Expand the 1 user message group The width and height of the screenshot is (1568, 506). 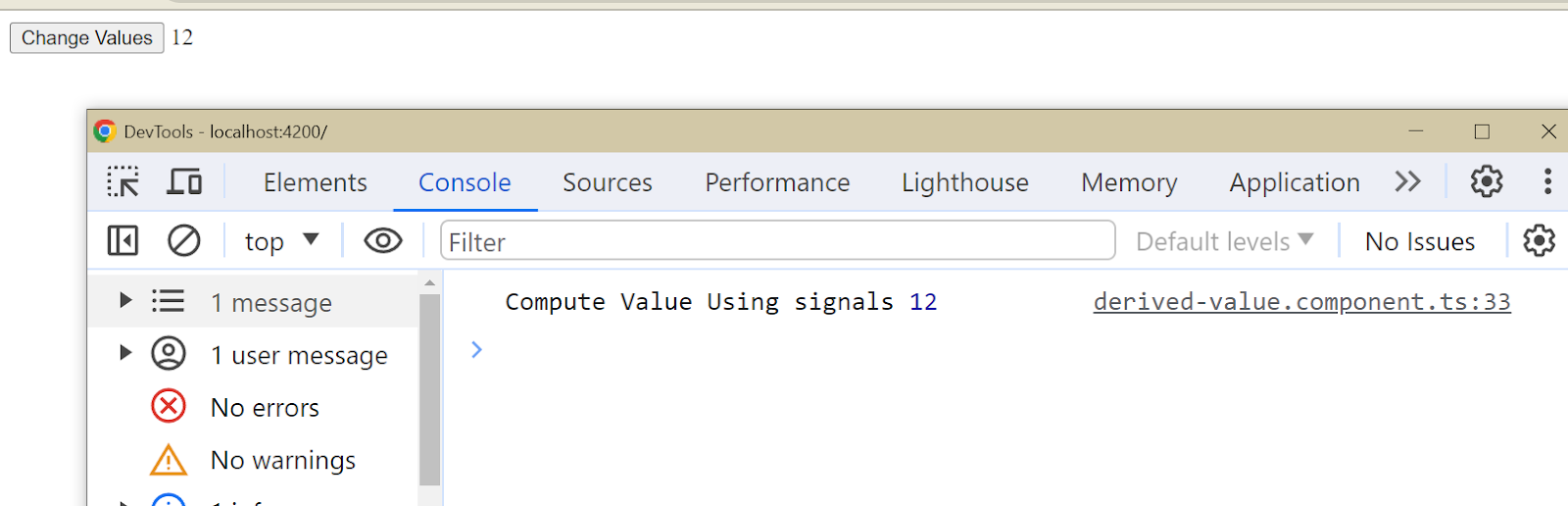(125, 353)
